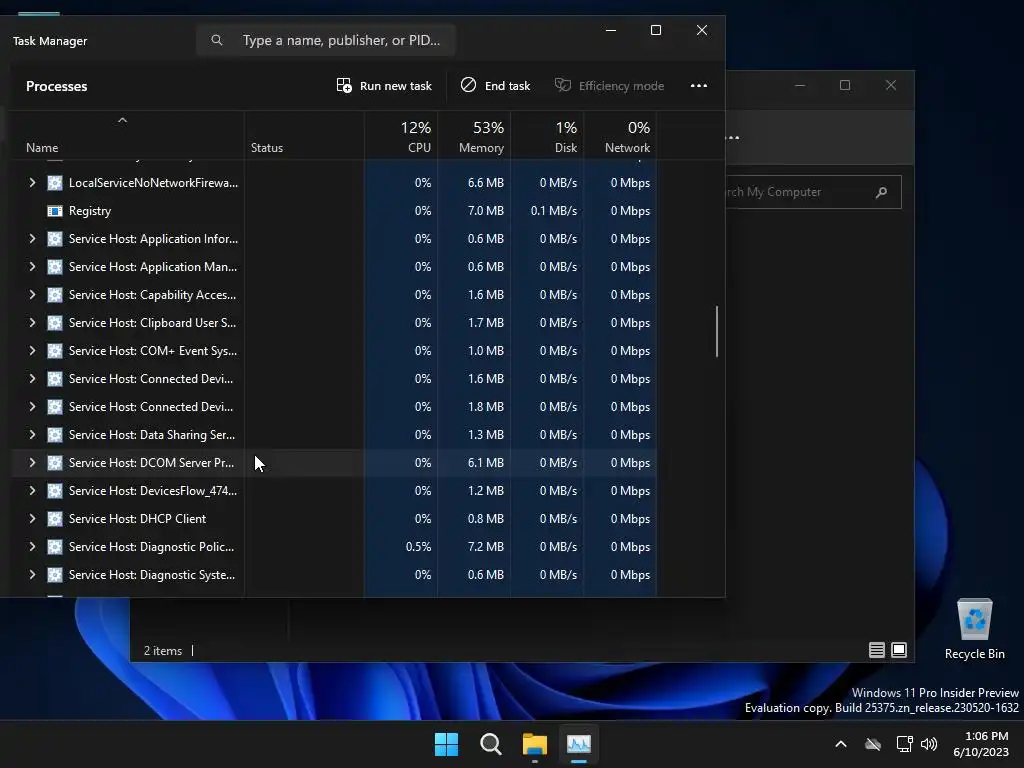
Task: Click the gear icon of LocalServiceNoNetworkFirewall
Action: tap(55, 183)
